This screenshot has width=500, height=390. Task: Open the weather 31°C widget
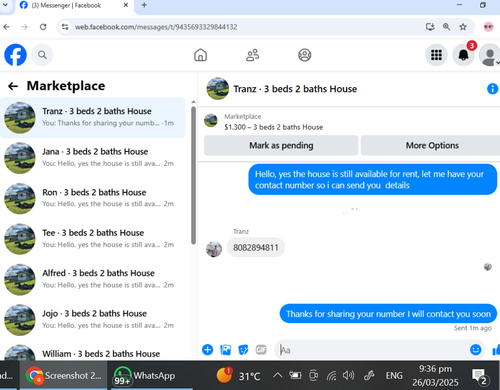[x=238, y=376]
